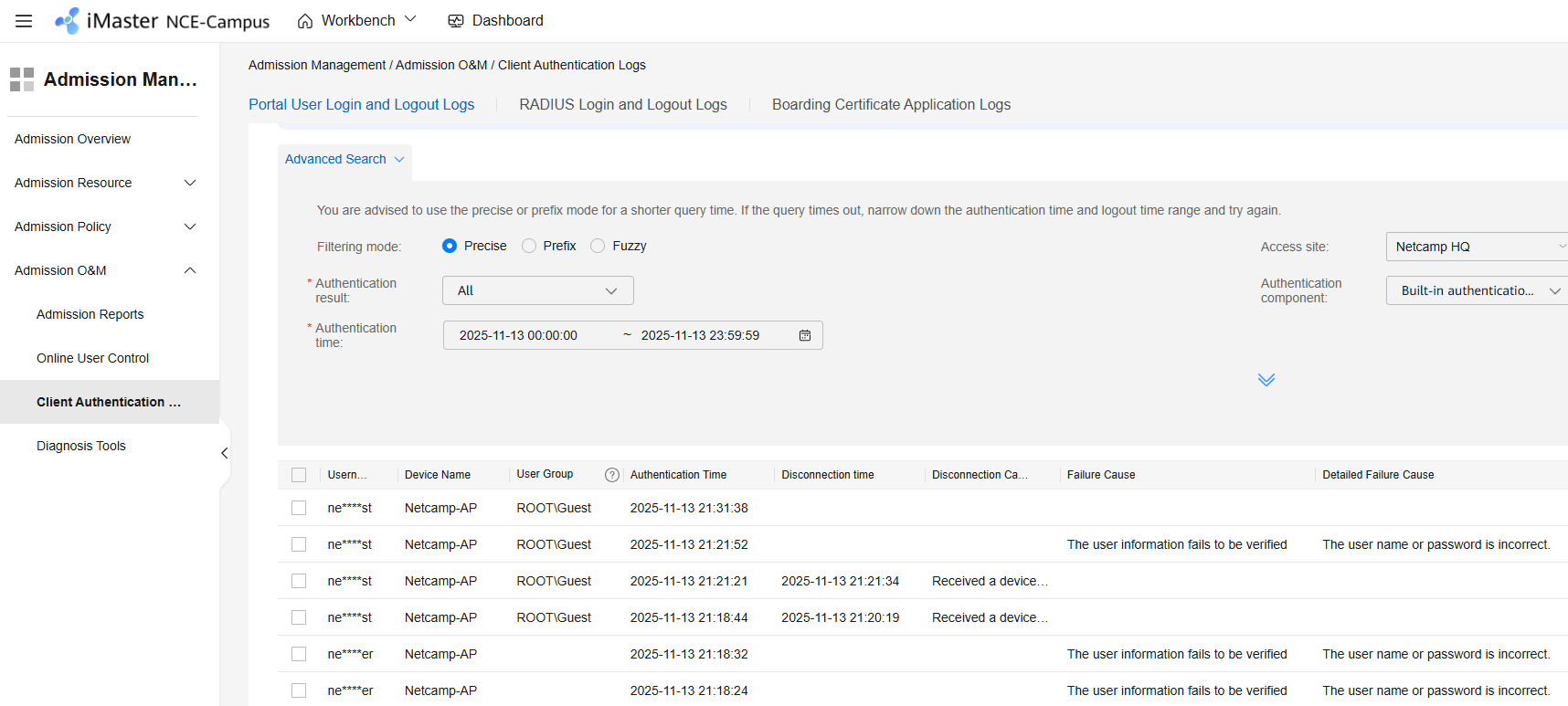Image resolution: width=1568 pixels, height=706 pixels.
Task: Check the row authenticated at 21:18:32
Action: pos(299,654)
